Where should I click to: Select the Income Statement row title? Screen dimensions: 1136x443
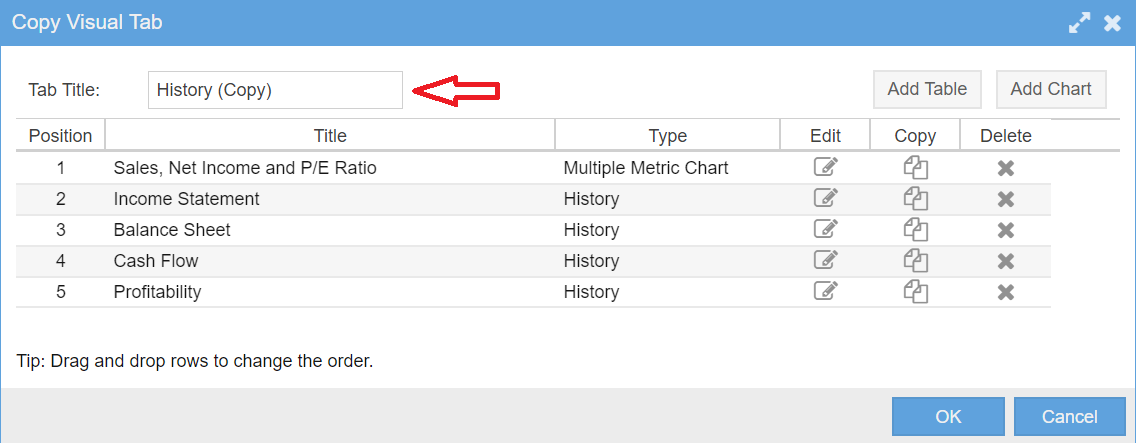186,199
